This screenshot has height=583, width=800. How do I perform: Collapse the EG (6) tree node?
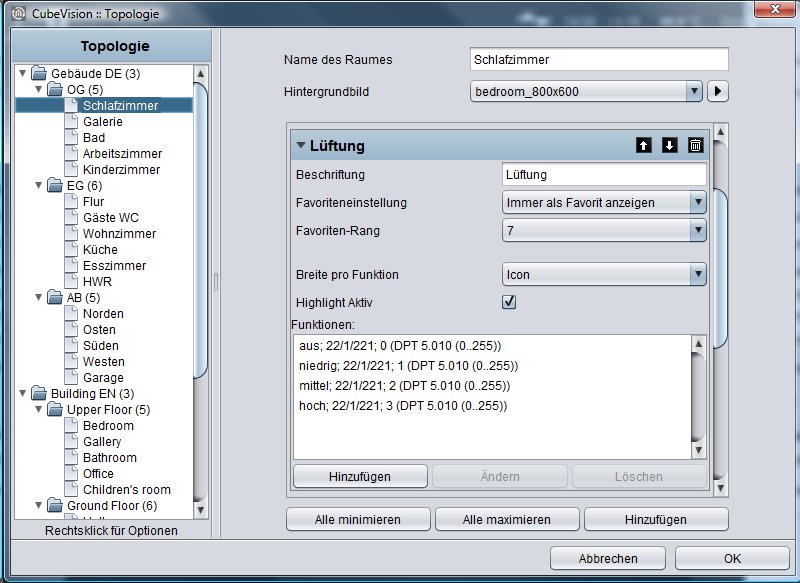coord(38,185)
